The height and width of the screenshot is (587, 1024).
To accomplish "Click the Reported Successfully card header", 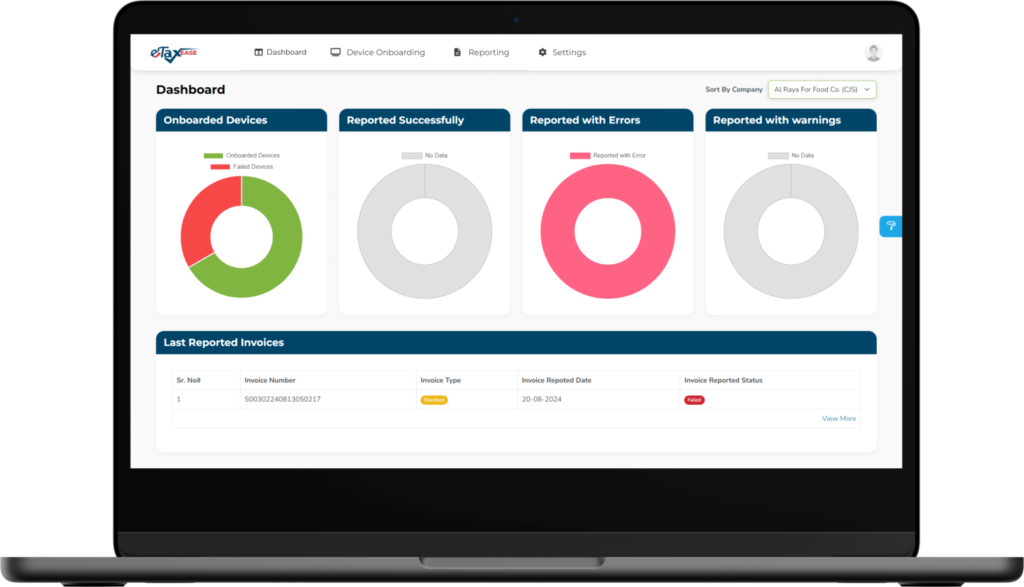I will point(424,120).
